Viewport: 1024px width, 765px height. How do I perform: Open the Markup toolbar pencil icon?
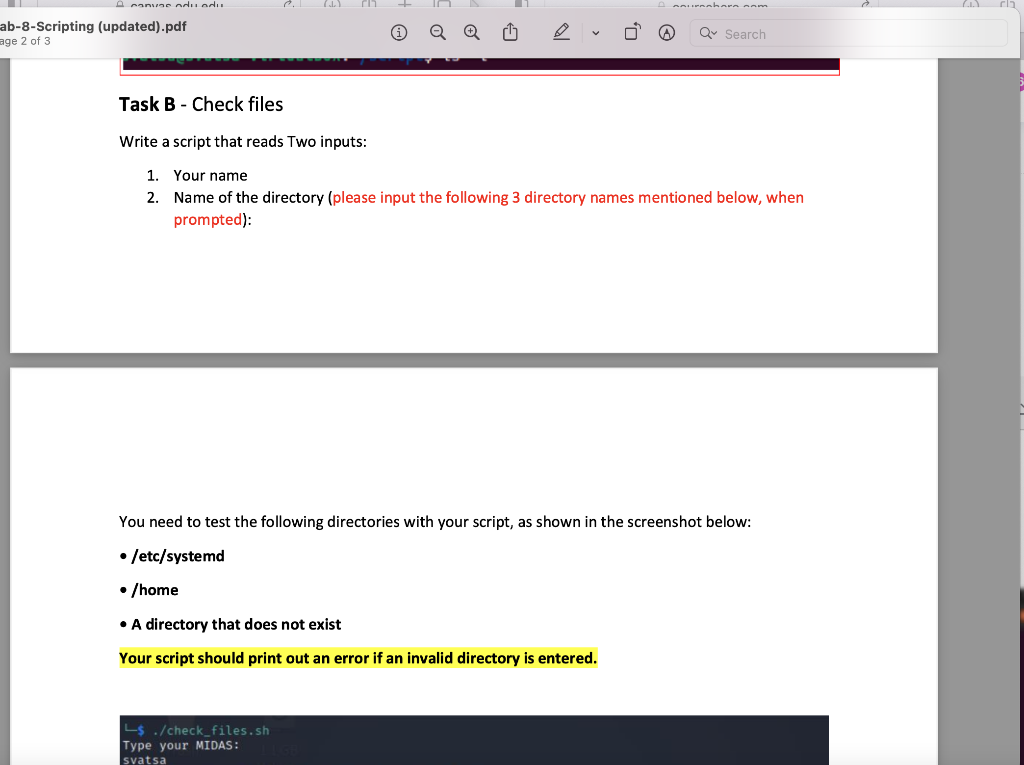(561, 31)
